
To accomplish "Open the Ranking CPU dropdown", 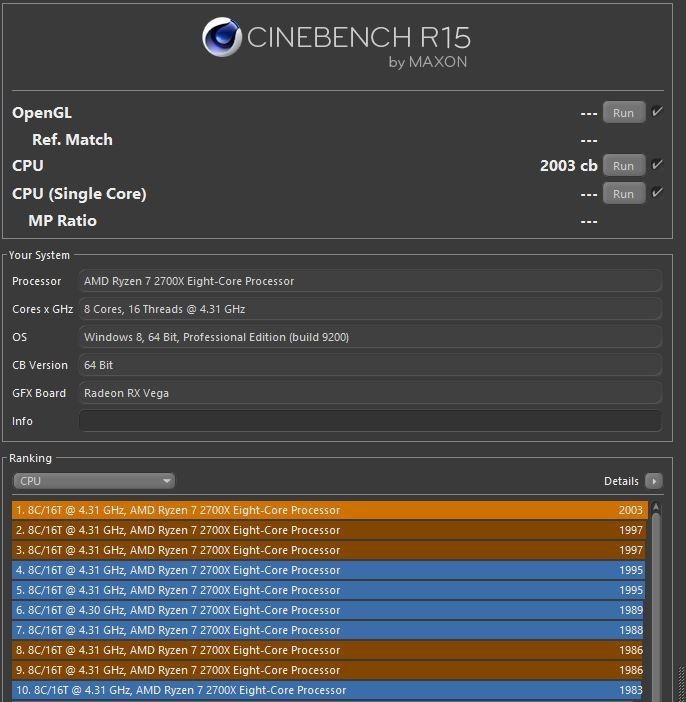I will (x=94, y=481).
